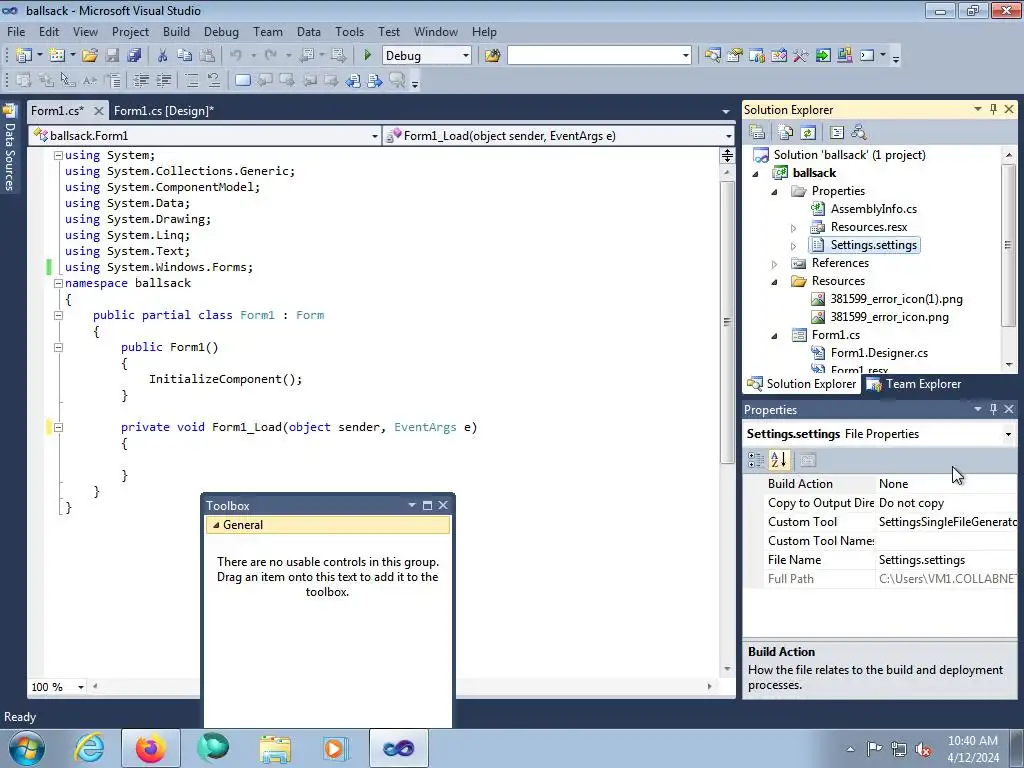This screenshot has height=768, width=1024.
Task: Close the Form1.cs* editor tab
Action: pos(98,110)
